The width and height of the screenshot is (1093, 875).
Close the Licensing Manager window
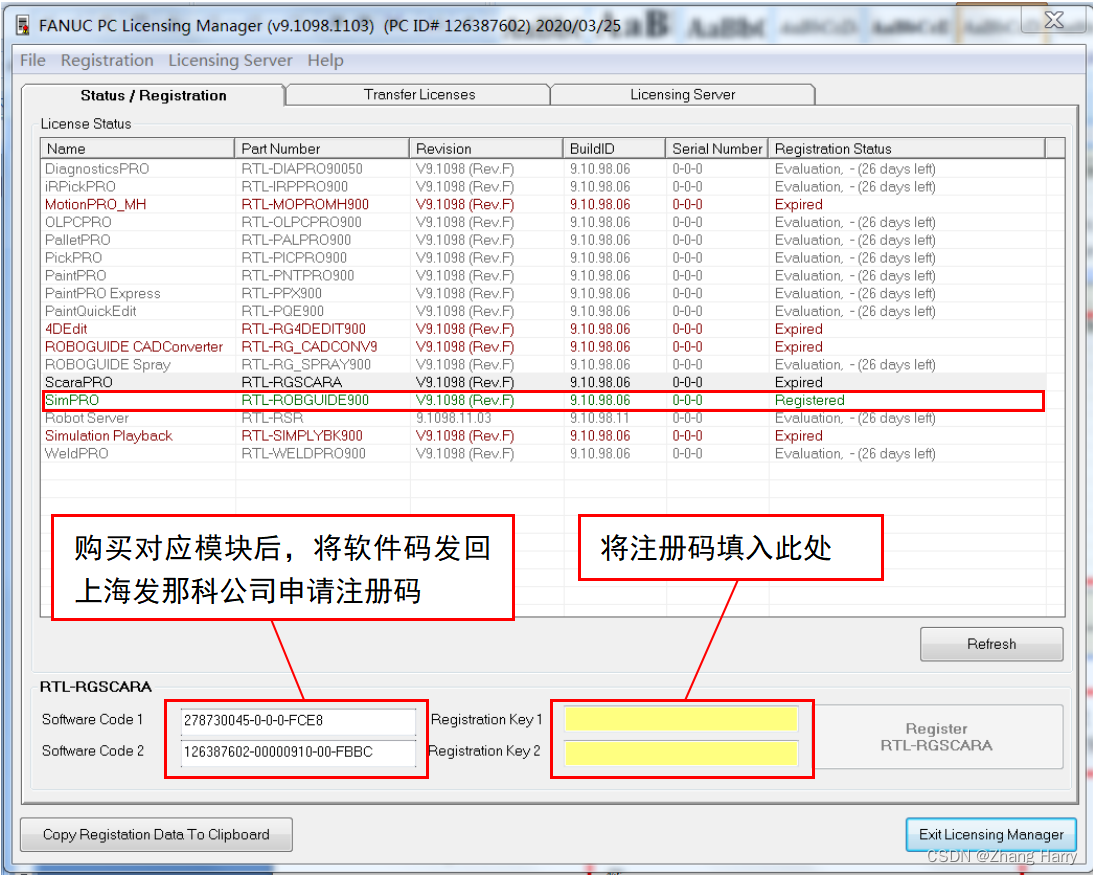(x=1053, y=20)
